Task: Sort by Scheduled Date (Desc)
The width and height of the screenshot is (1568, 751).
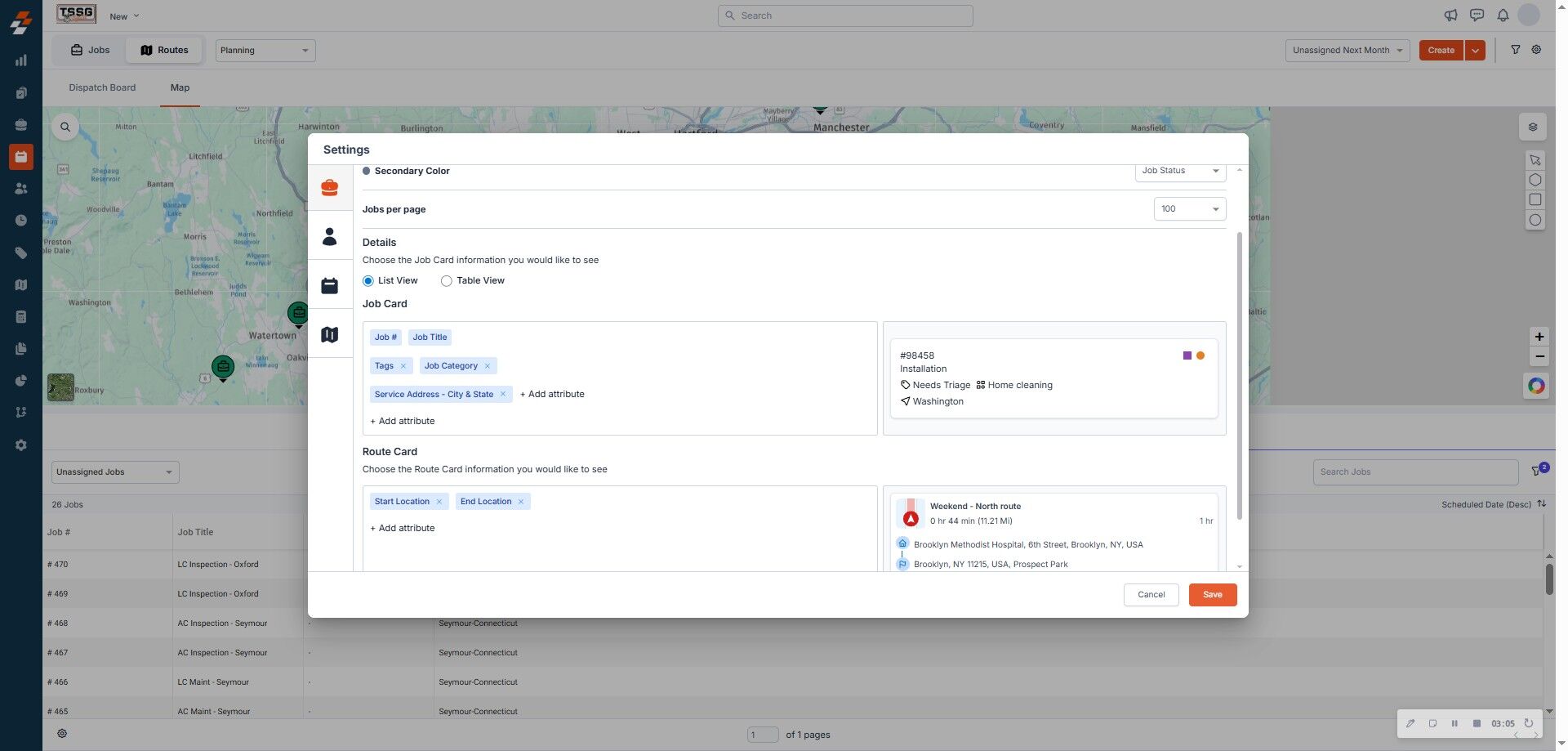Action: click(1494, 504)
